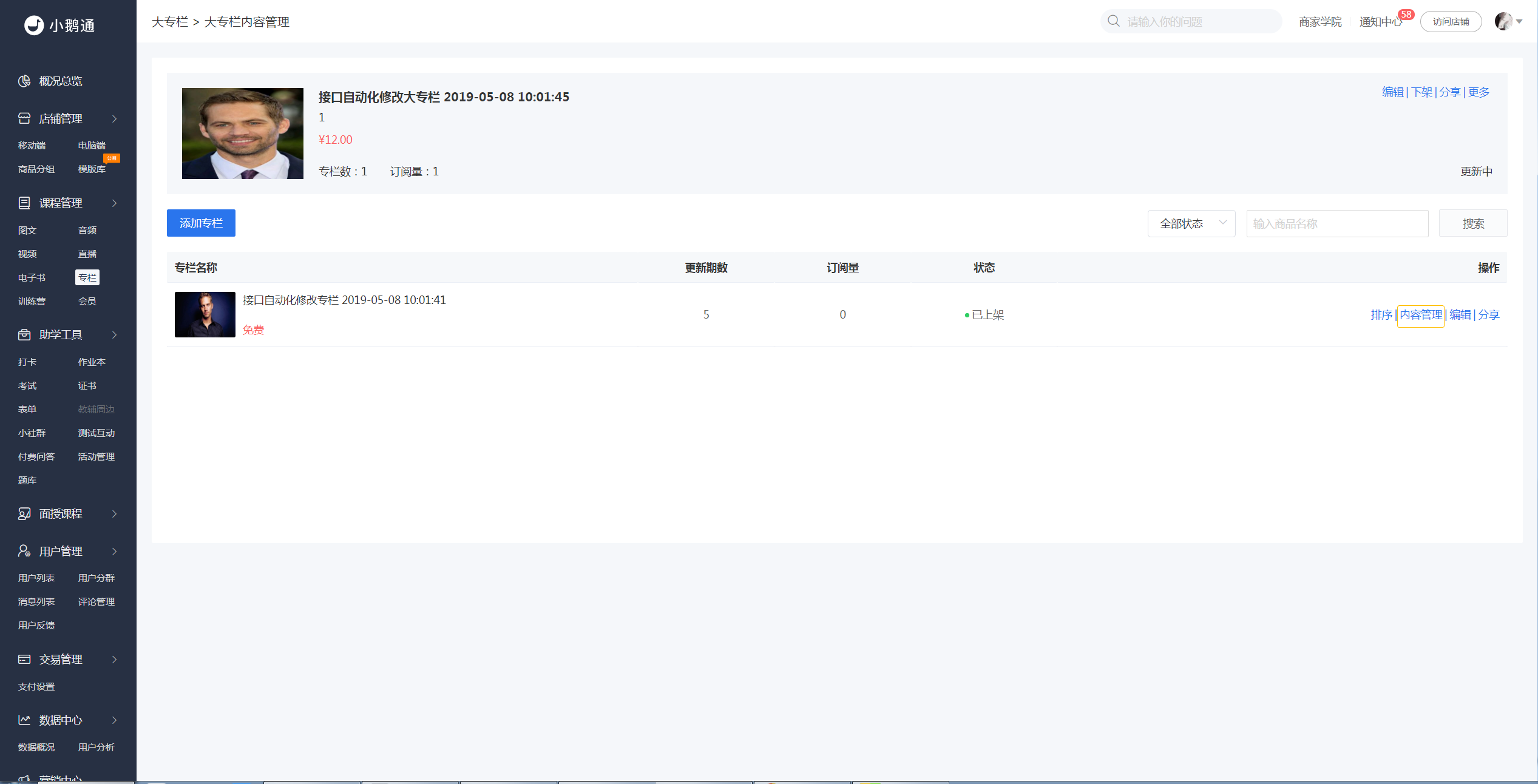The width and height of the screenshot is (1538, 784).
Task: Open 移动端 in sidebar
Action: (32, 146)
